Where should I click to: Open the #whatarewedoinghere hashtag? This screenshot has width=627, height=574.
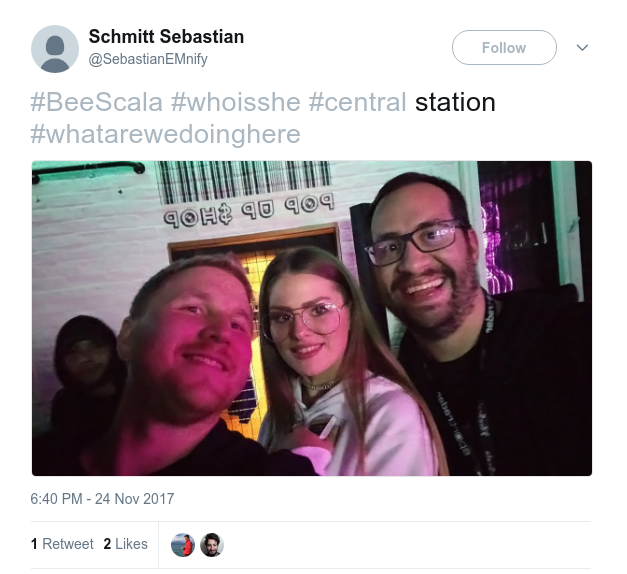[x=166, y=134]
